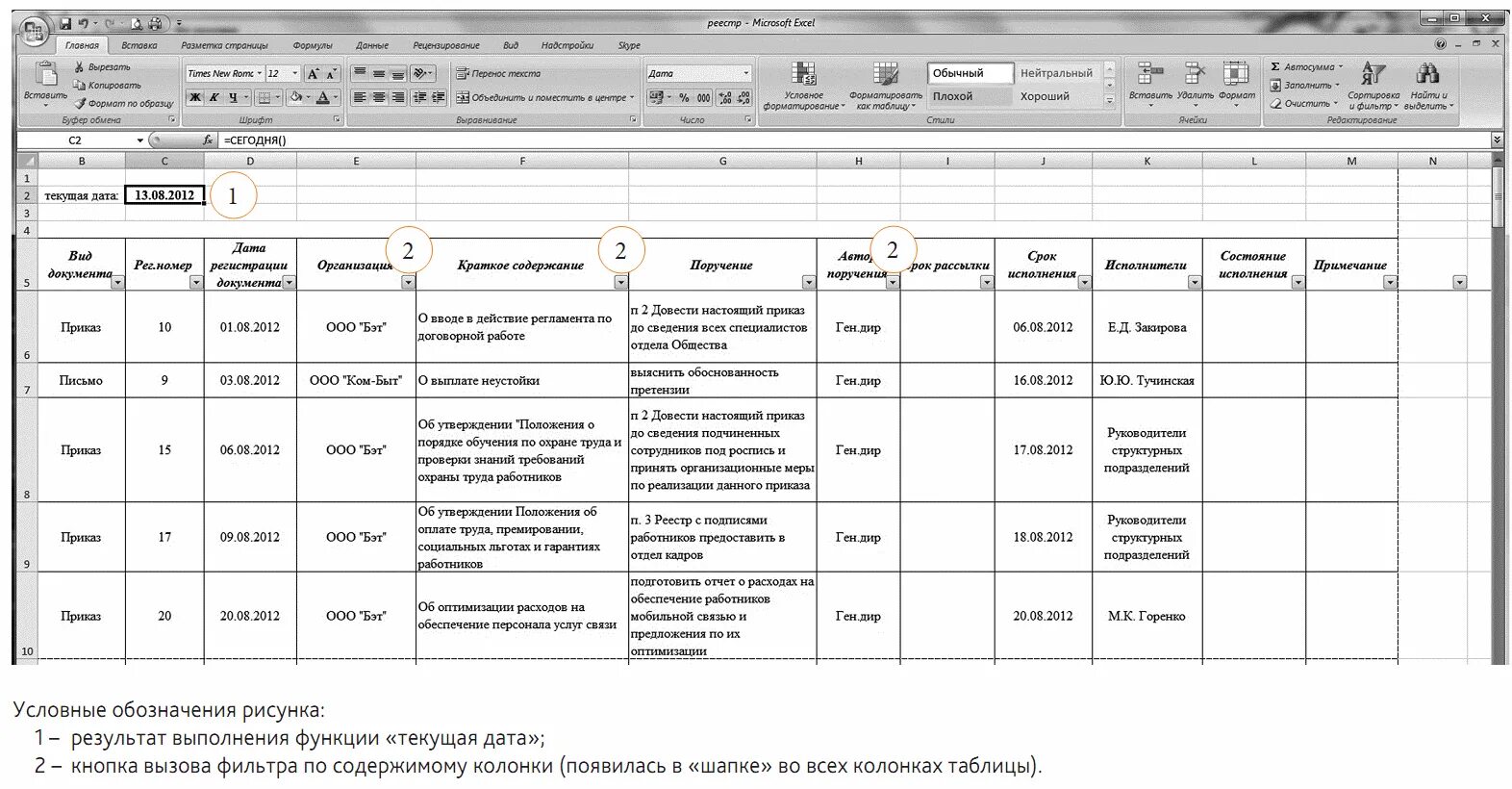Image resolution: width=1512 pixels, height=789 pixels.
Task: Cut selection with Вырезать
Action: (x=102, y=67)
